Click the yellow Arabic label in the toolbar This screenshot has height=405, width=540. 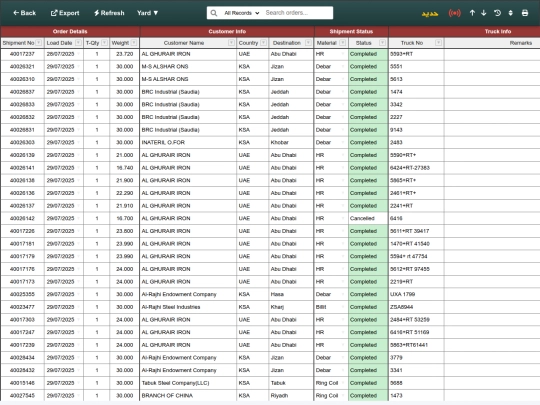coord(430,13)
